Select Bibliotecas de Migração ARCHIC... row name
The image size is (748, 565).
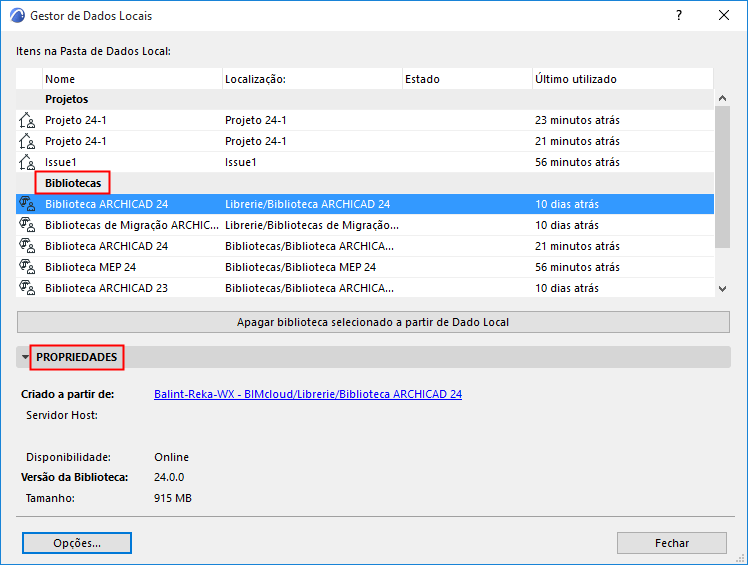(x=132, y=225)
